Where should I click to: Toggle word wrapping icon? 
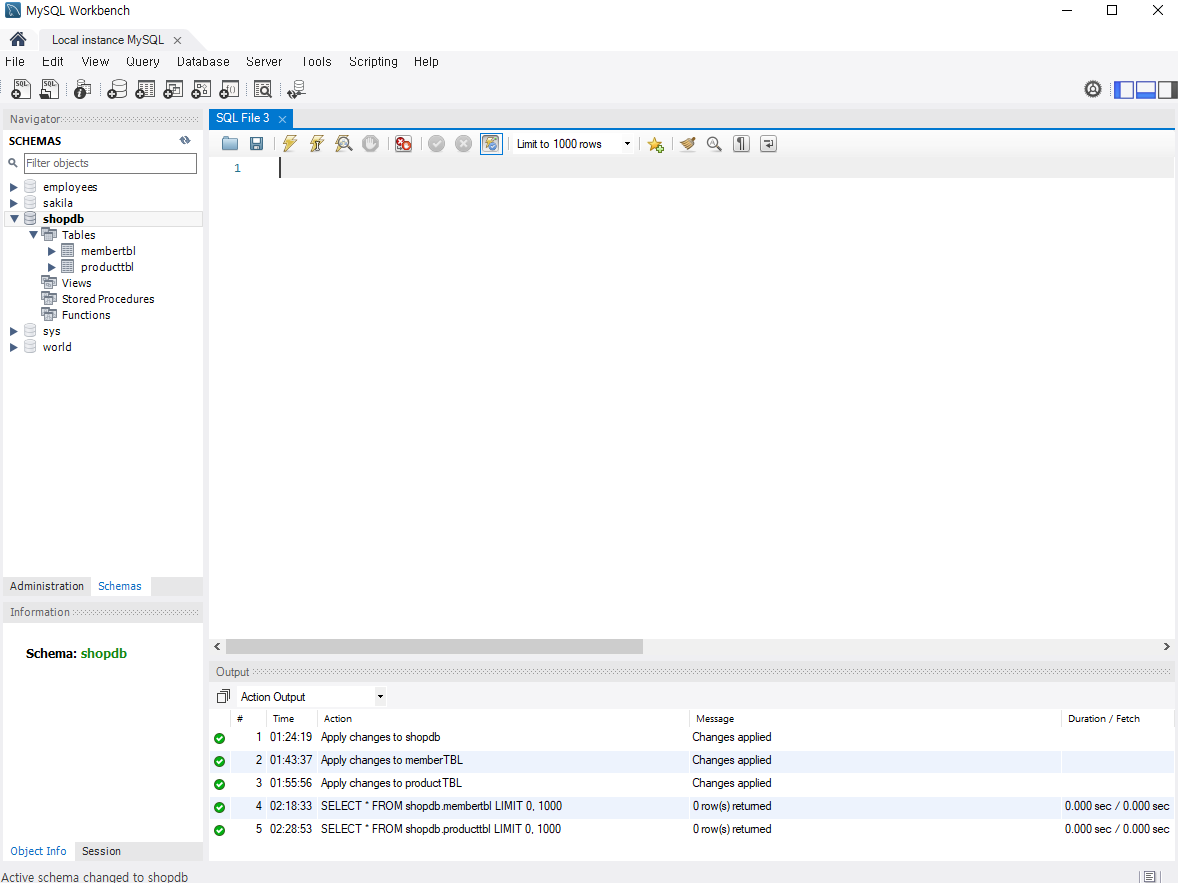point(769,144)
